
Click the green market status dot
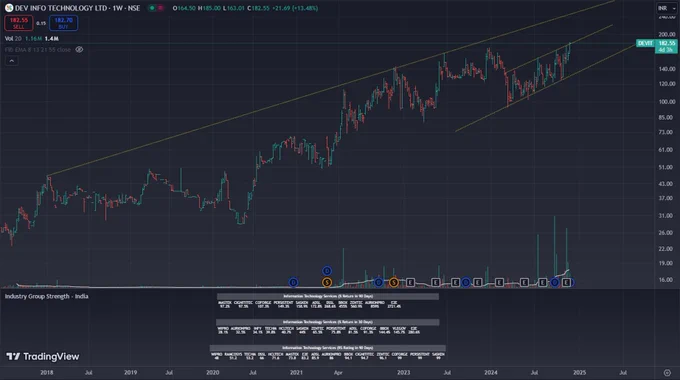point(152,8)
